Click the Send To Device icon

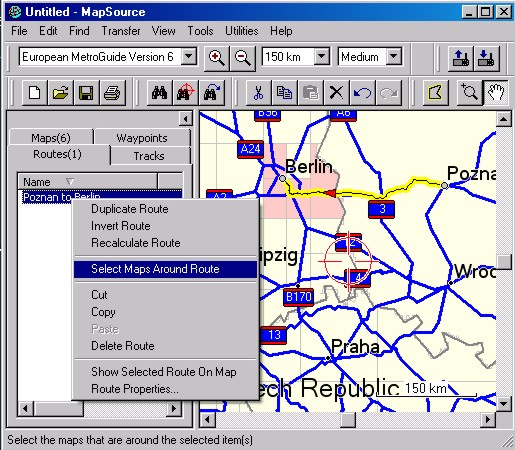tap(461, 58)
